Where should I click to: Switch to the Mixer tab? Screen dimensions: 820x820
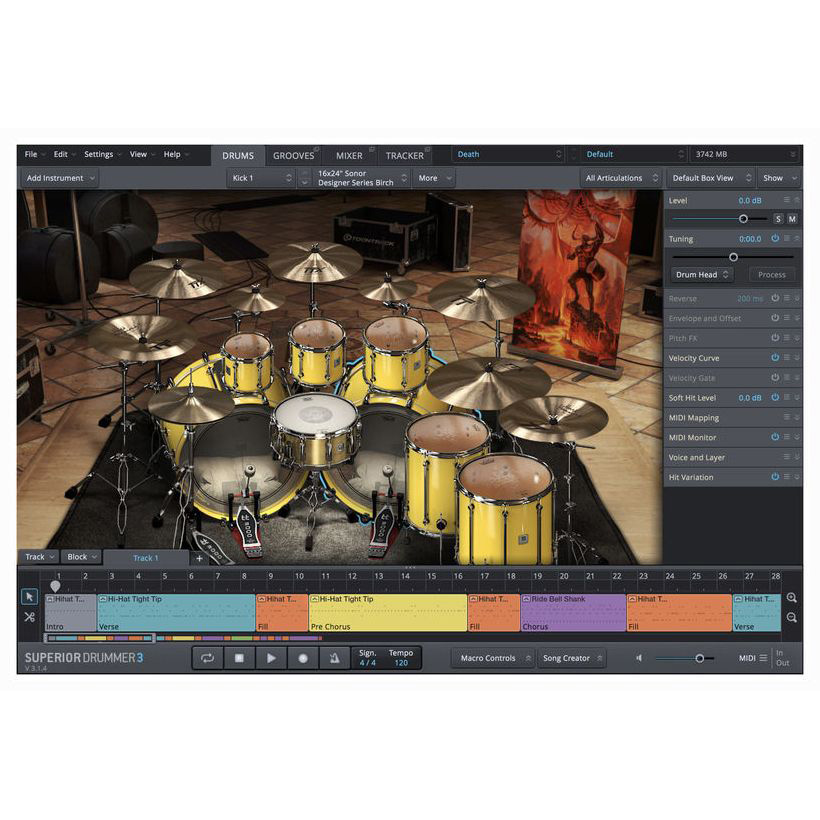349,156
